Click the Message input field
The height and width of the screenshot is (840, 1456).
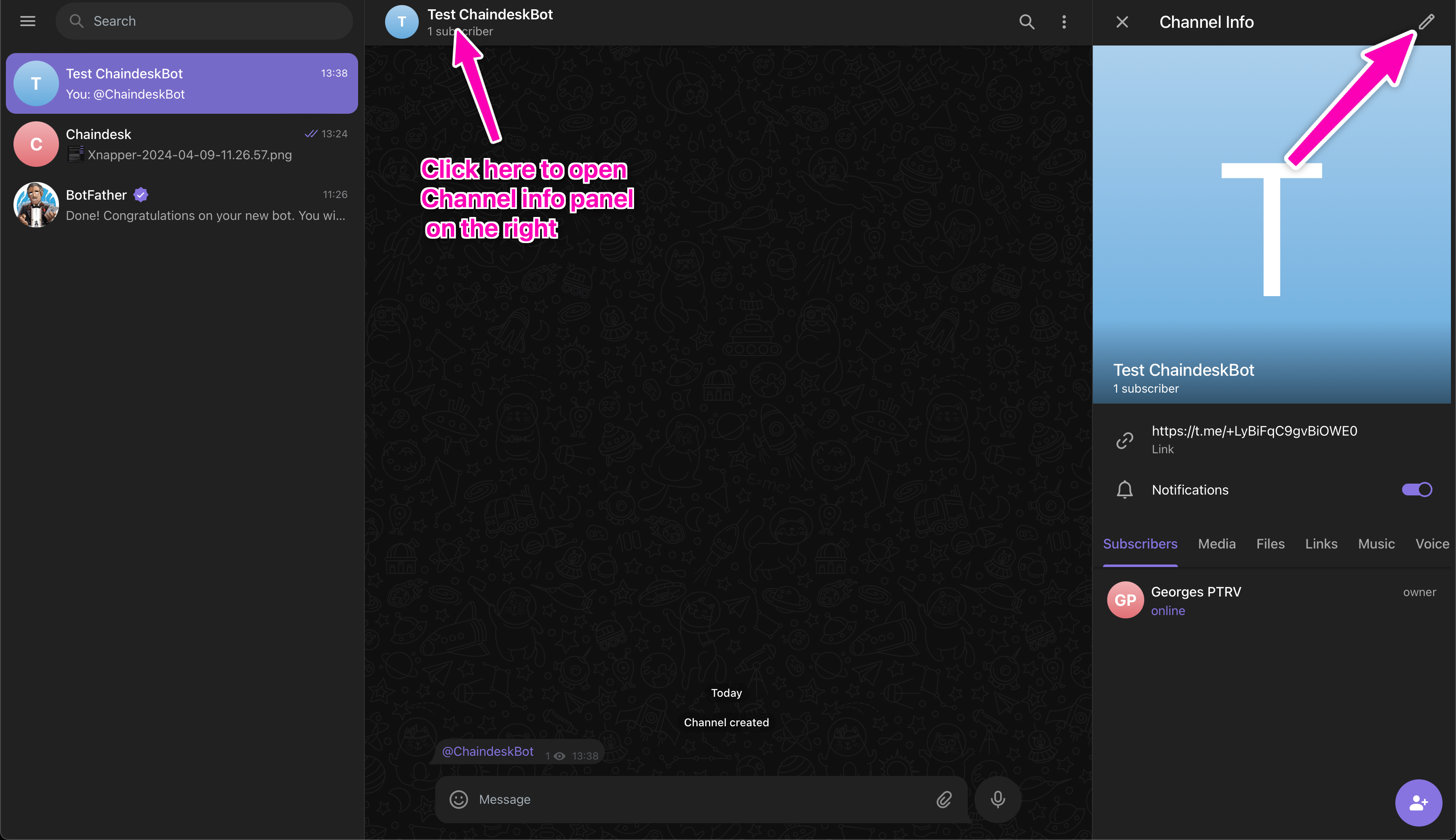point(664,799)
